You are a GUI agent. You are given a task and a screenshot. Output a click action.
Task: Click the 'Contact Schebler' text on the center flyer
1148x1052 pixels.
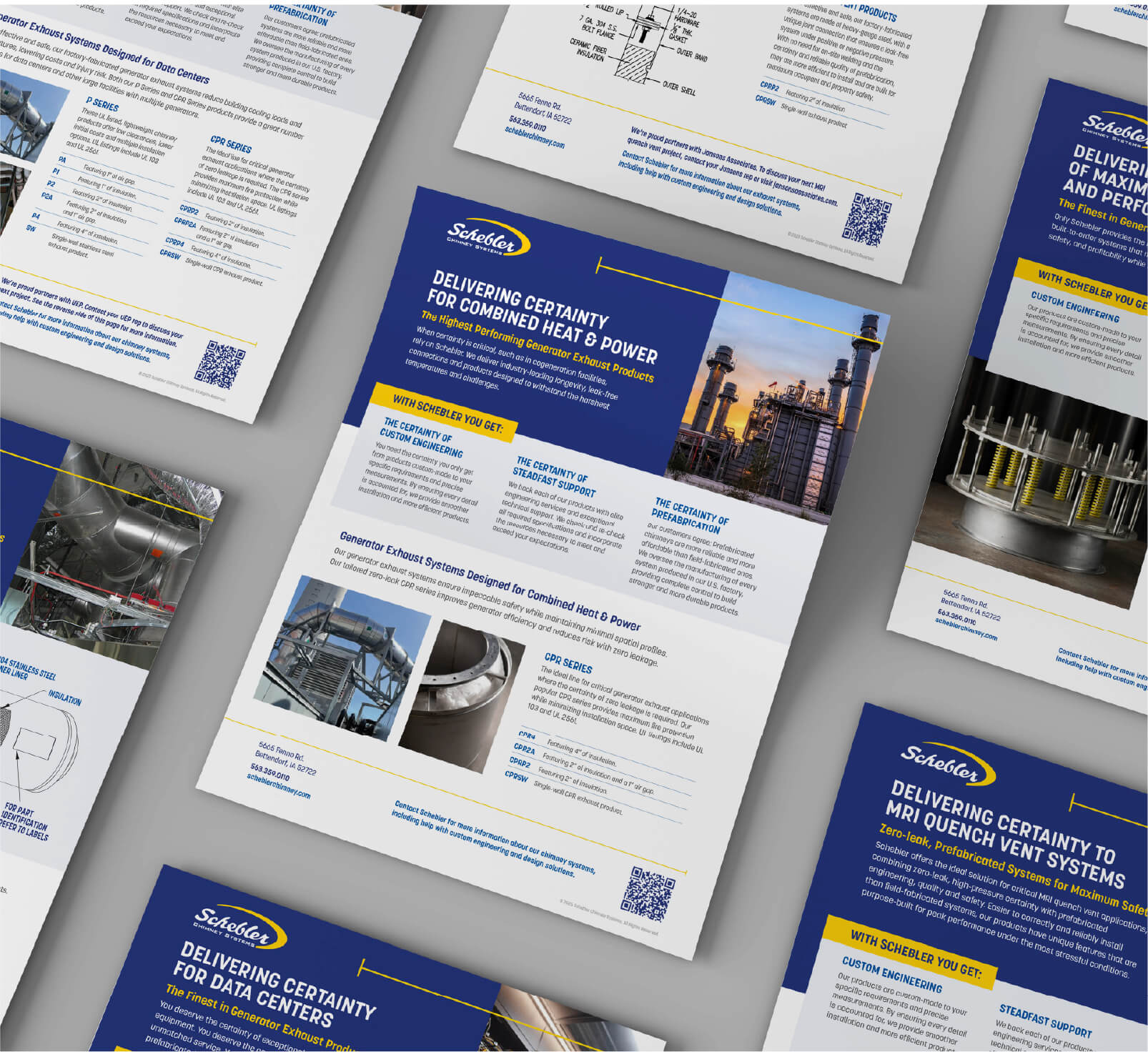tap(494, 837)
